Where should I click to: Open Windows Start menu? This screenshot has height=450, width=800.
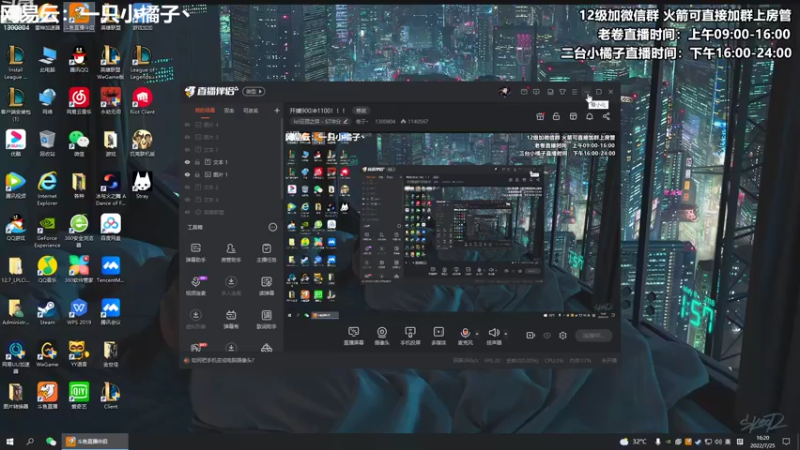point(10,441)
